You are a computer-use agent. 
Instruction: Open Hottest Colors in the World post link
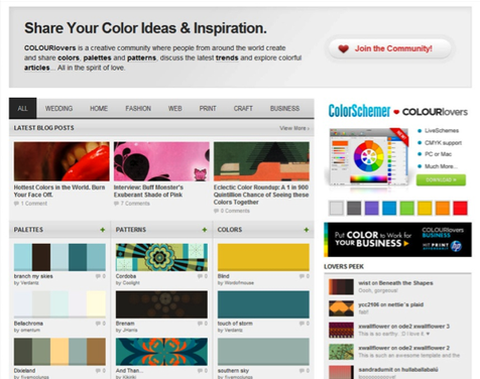coord(59,191)
